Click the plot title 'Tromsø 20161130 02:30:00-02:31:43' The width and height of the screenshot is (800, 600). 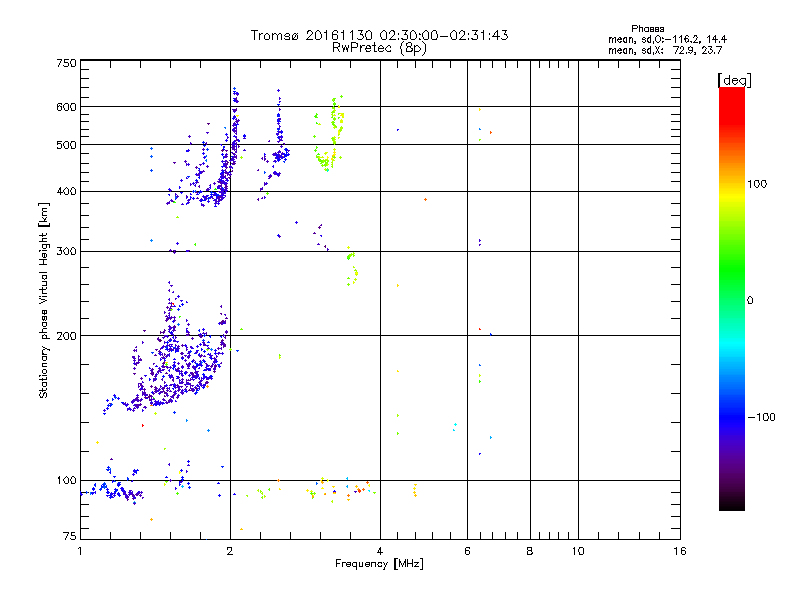coord(379,35)
